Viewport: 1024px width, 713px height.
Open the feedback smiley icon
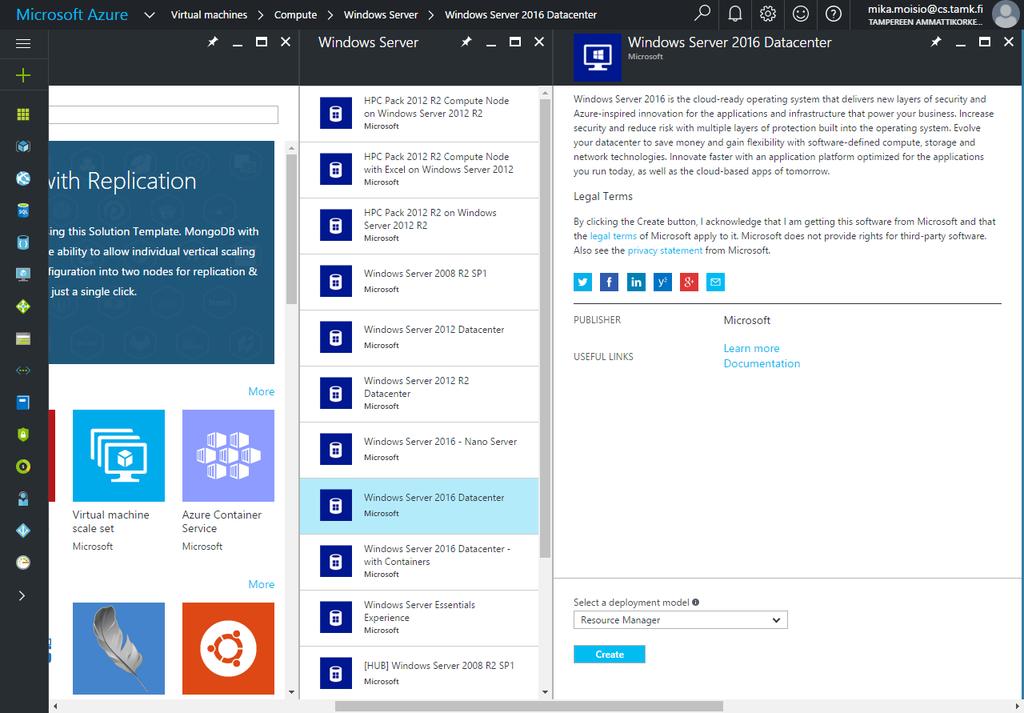[801, 14]
